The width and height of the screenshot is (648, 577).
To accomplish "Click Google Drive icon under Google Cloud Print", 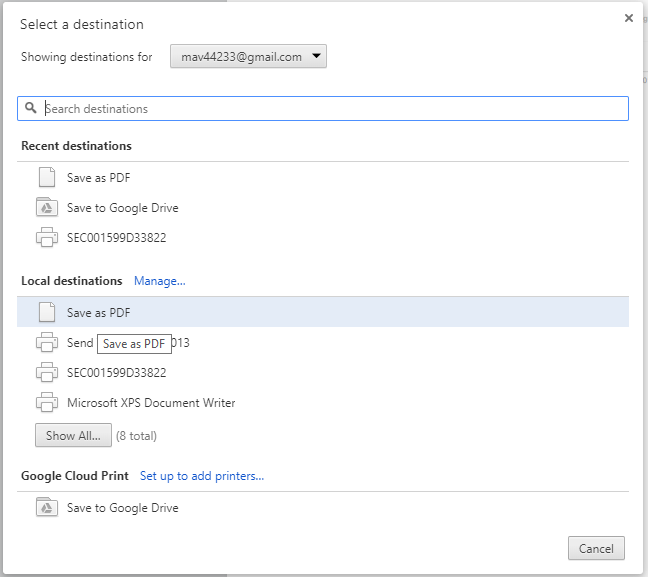I will (x=46, y=508).
